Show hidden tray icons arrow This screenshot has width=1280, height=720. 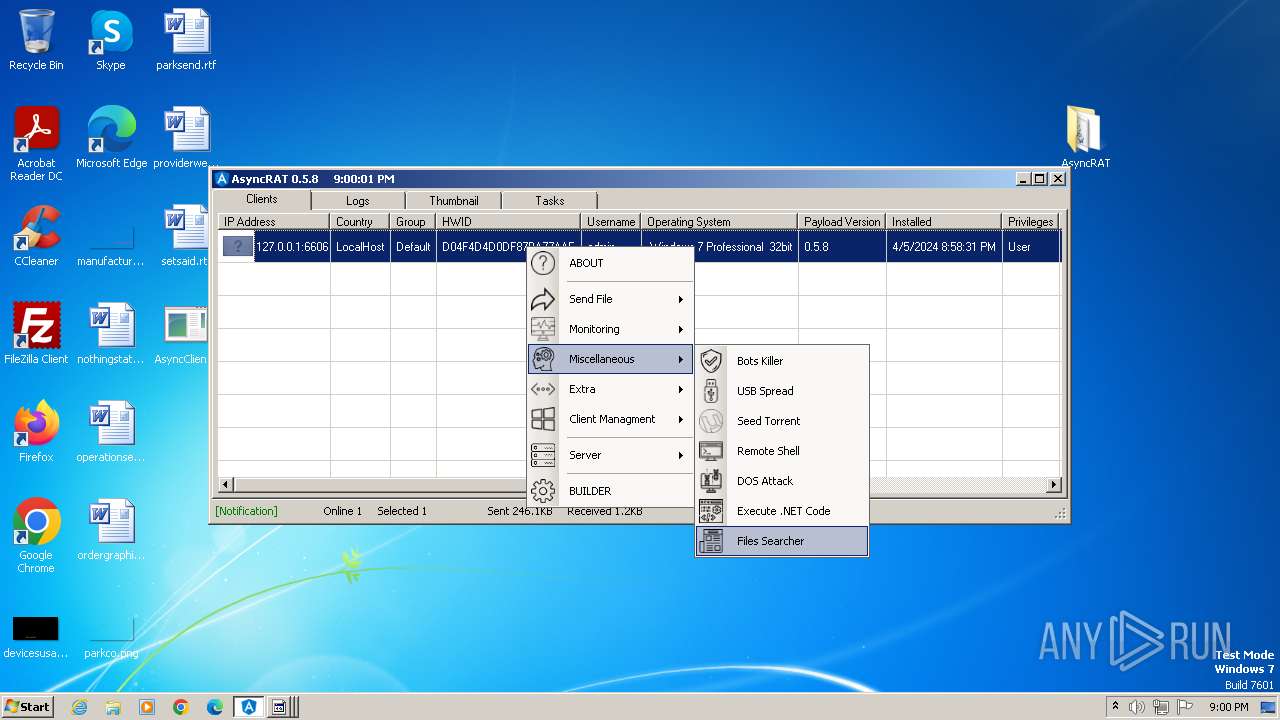point(1115,706)
